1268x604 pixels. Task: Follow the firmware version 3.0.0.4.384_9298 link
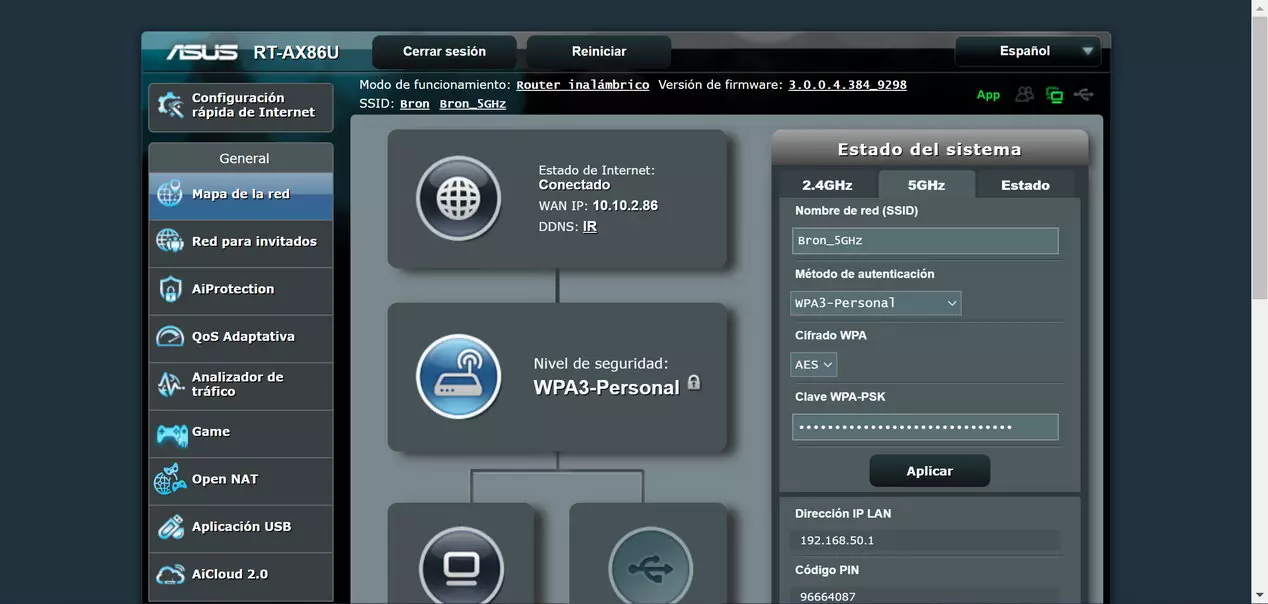(x=847, y=85)
